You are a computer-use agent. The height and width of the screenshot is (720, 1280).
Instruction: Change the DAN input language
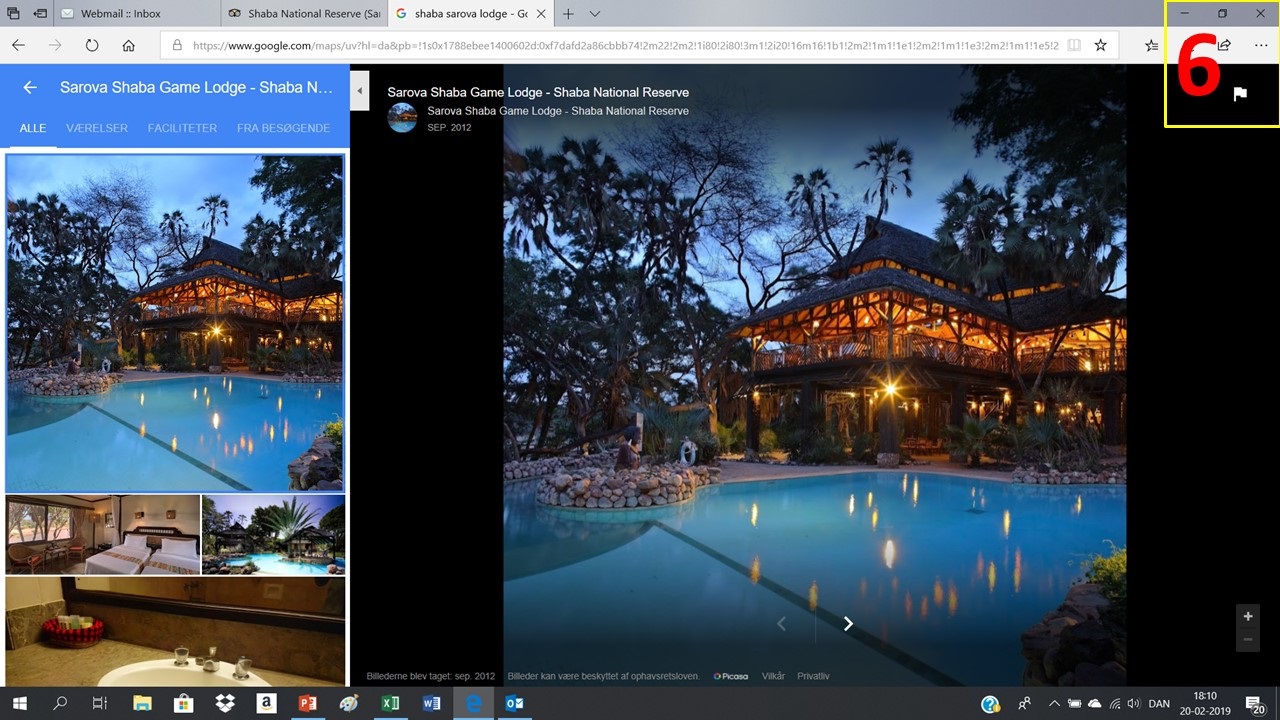pyautogui.click(x=1159, y=704)
